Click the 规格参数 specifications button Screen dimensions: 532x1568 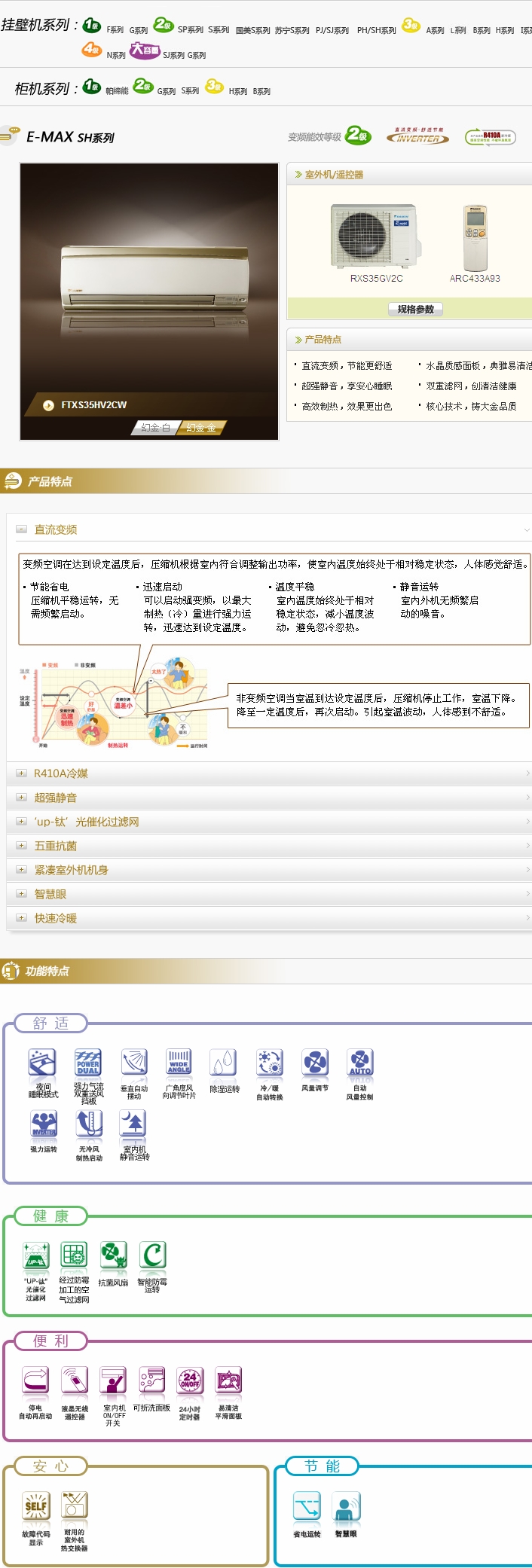coord(415,310)
